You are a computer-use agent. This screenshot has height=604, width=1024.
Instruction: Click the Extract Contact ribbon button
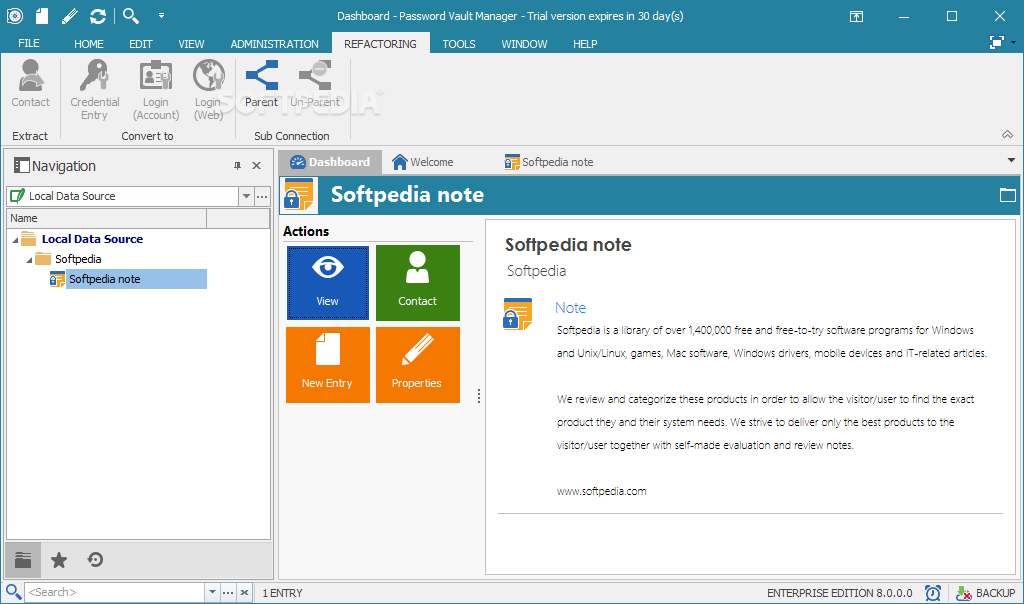pyautogui.click(x=30, y=84)
